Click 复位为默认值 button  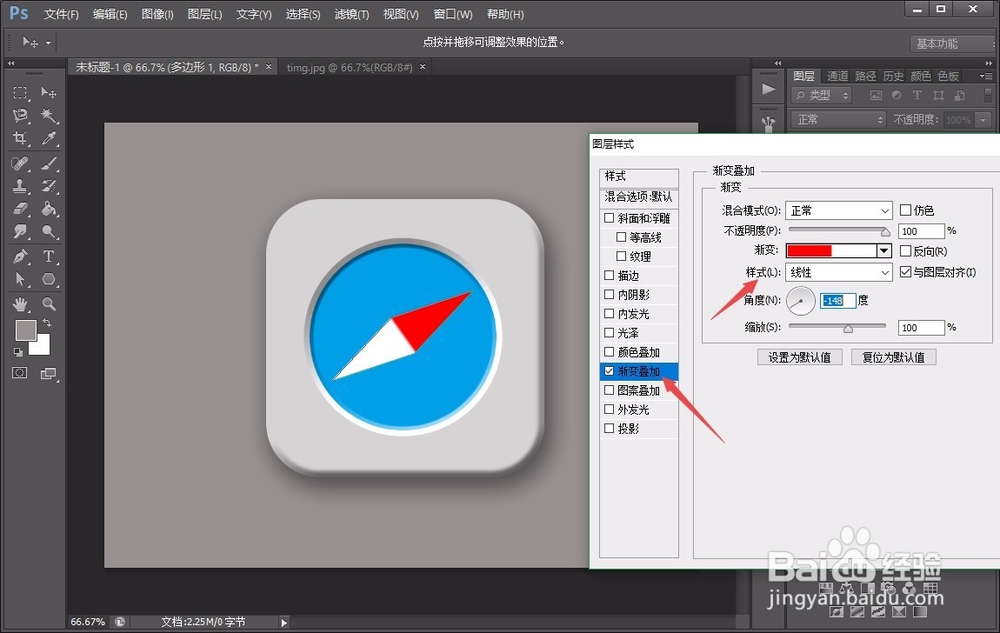click(893, 357)
